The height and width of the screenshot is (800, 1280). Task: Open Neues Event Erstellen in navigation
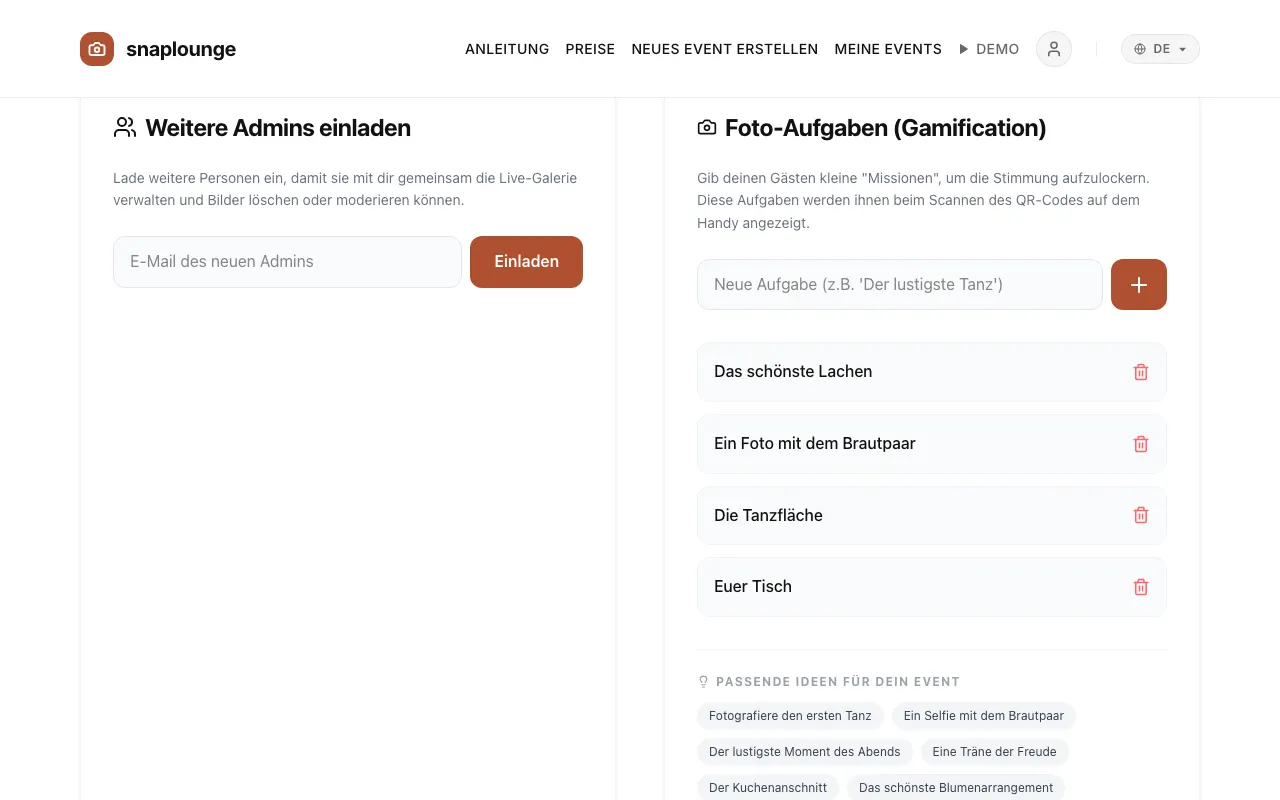point(725,49)
